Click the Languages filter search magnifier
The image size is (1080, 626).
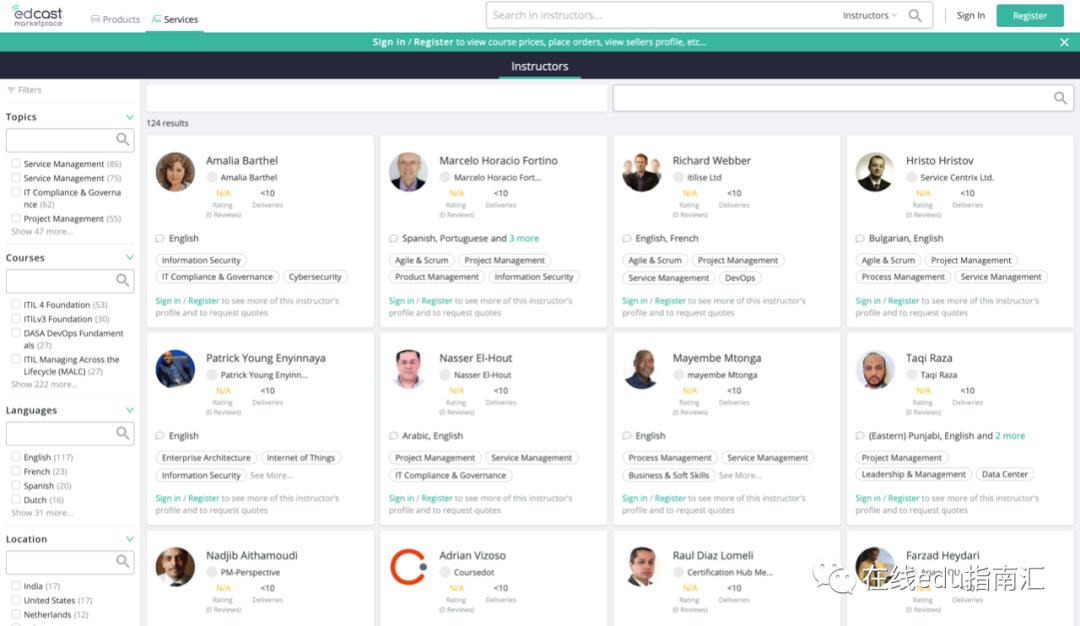tap(123, 432)
